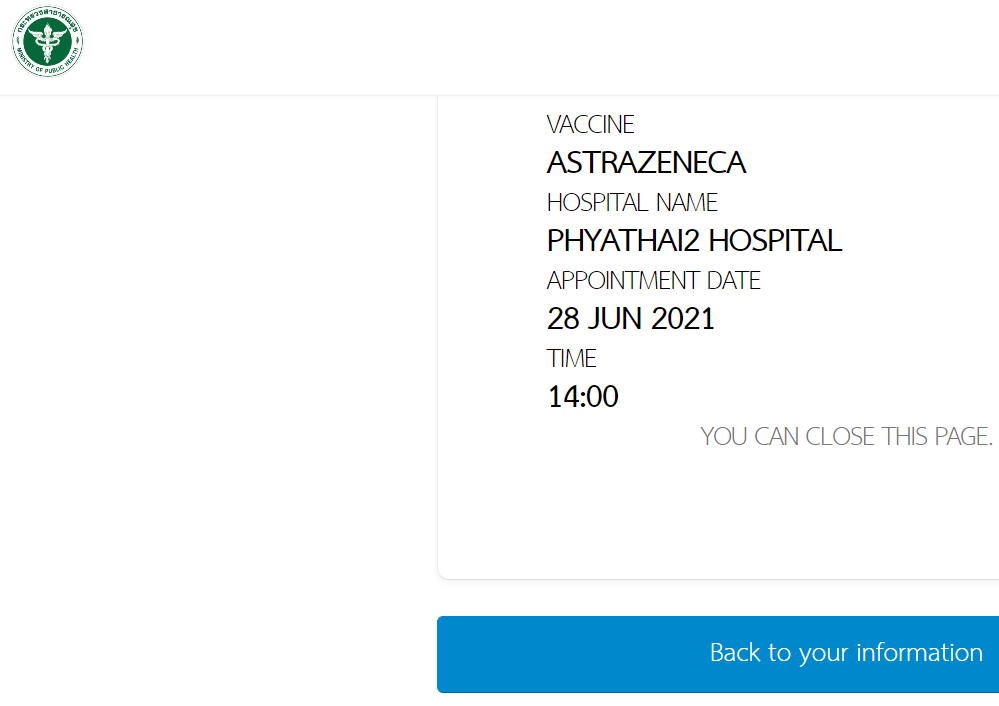Click the HOSPITAL NAME field label

tap(632, 203)
